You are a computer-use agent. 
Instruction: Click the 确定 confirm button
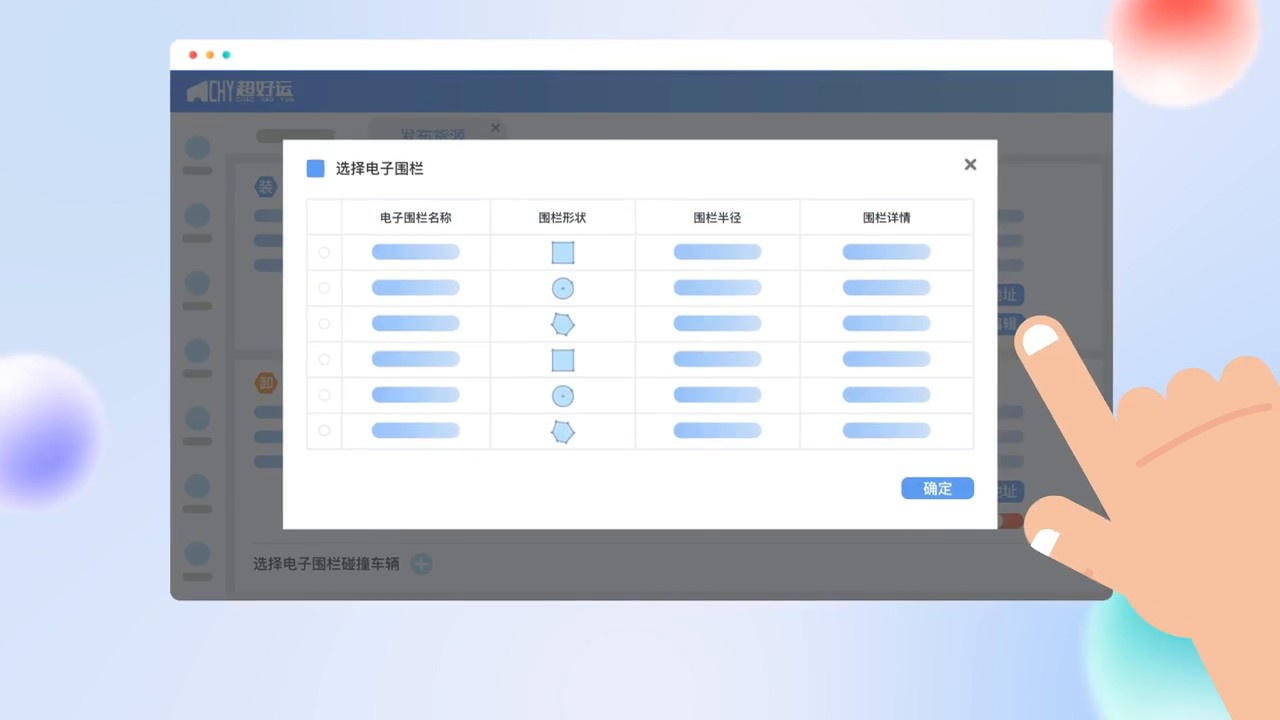937,488
